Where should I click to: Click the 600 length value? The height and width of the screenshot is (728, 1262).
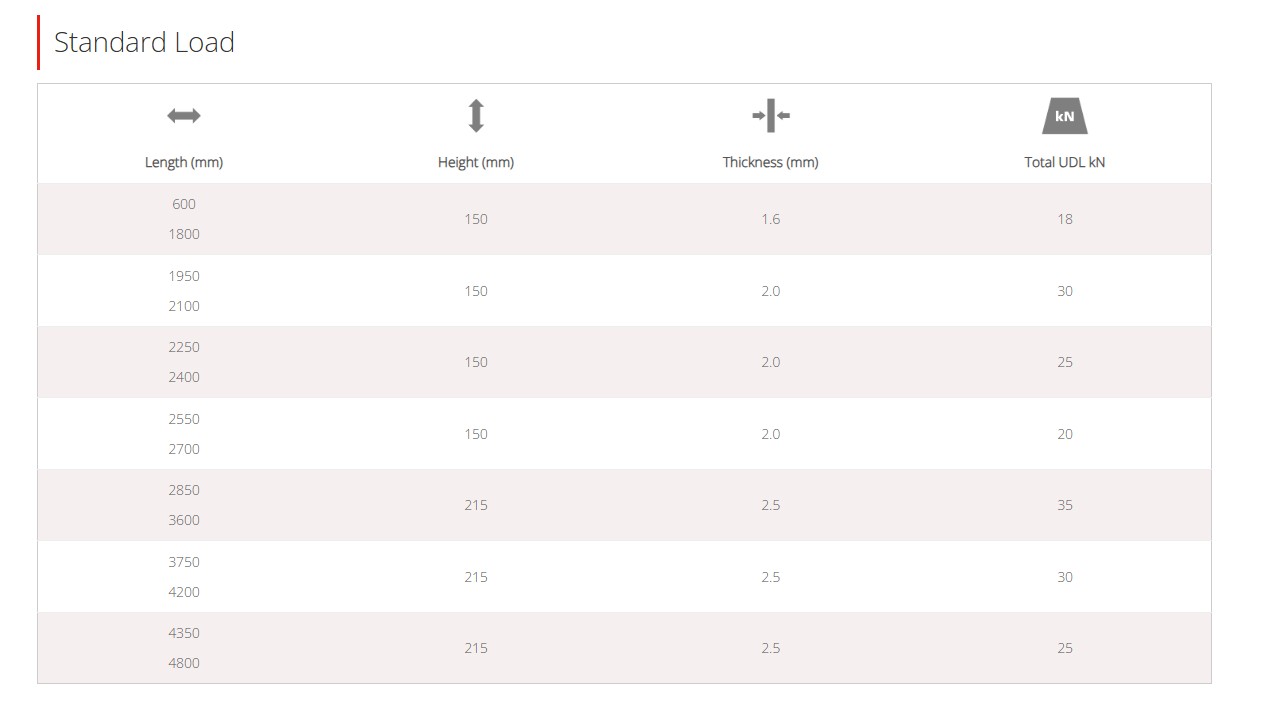point(184,204)
